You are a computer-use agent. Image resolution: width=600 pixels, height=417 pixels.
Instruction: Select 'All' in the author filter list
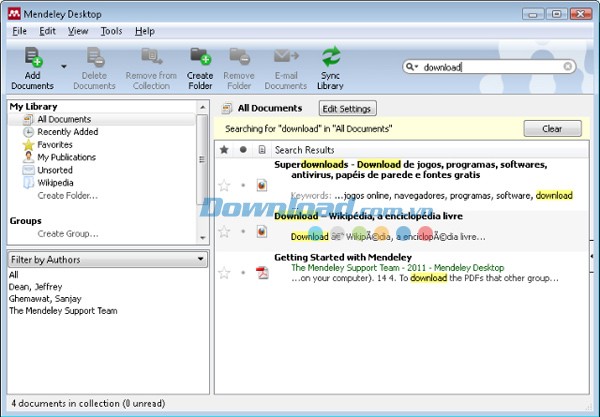[x=13, y=275]
